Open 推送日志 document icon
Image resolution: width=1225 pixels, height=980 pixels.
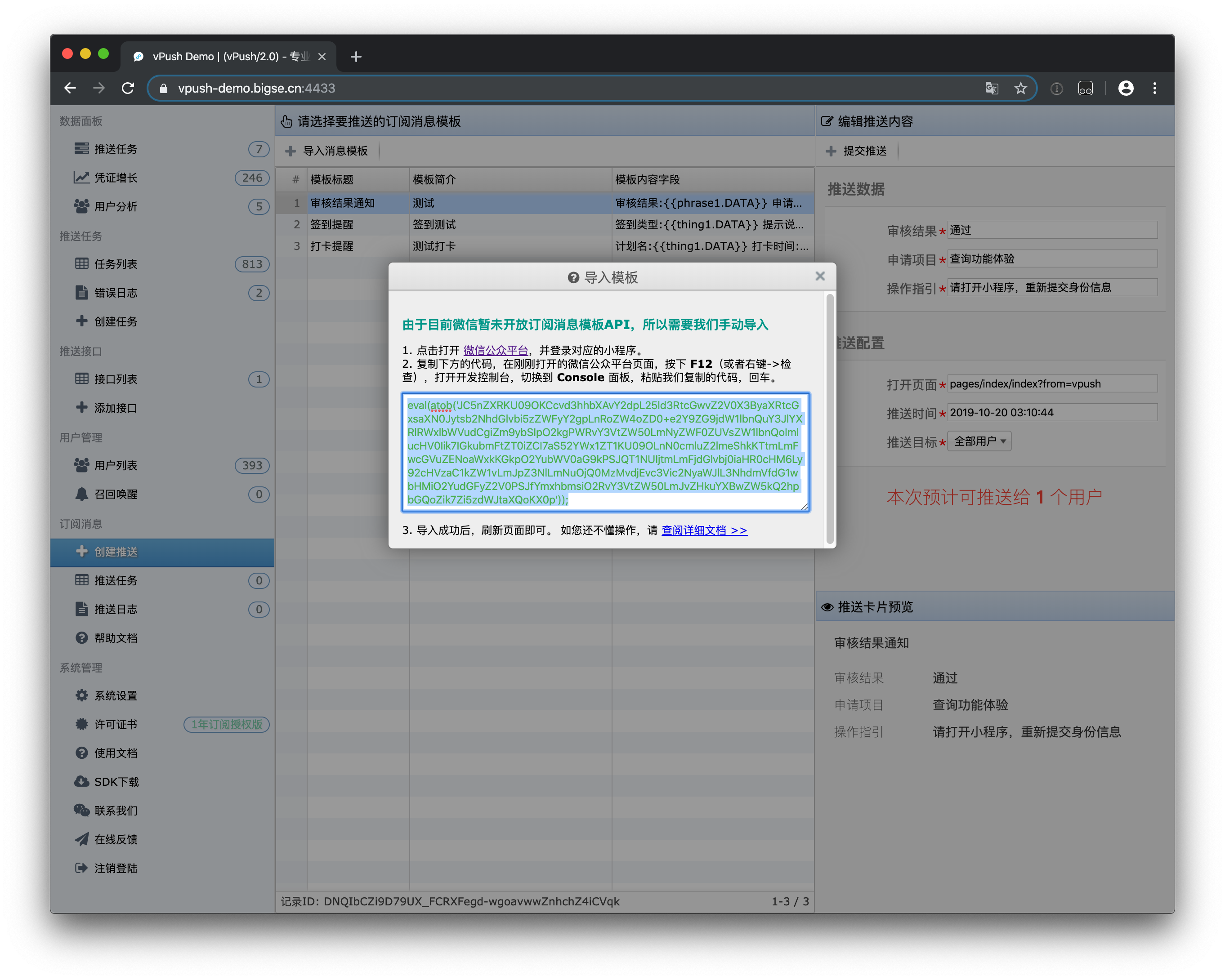[x=82, y=609]
